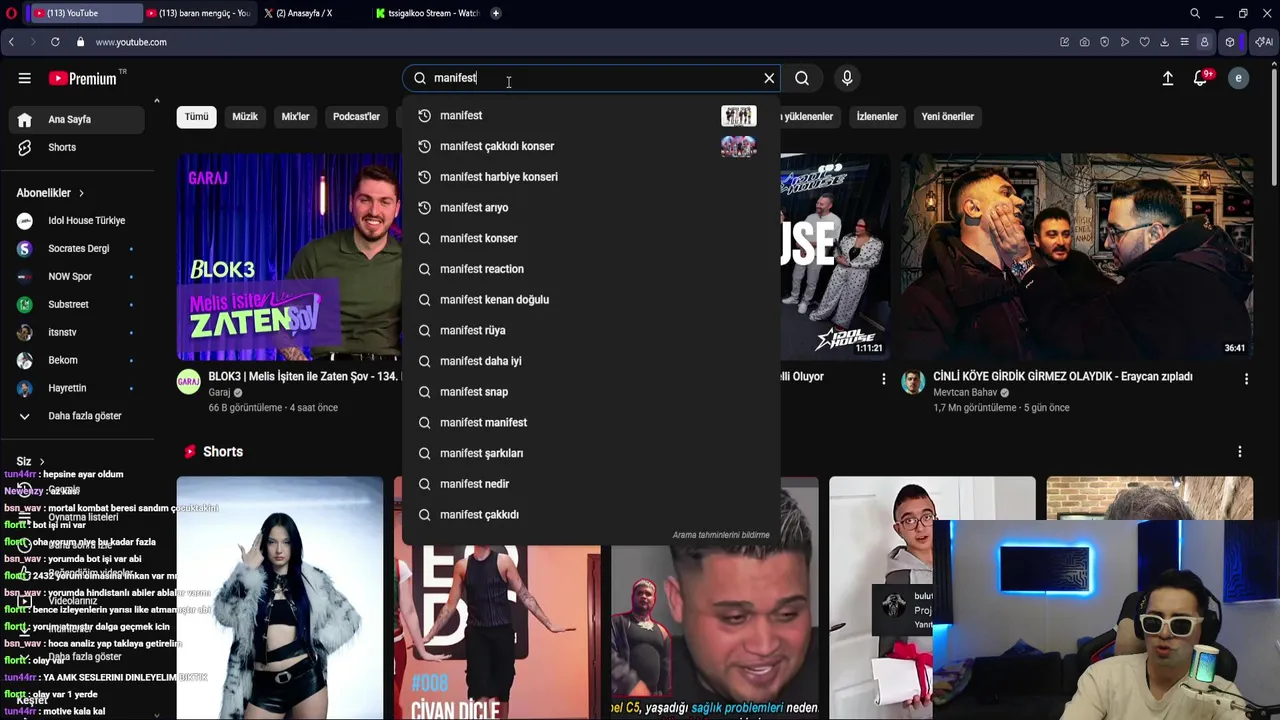Open Opera's tab search magnifier
Image resolution: width=1280 pixels, height=720 pixels.
(1195, 13)
